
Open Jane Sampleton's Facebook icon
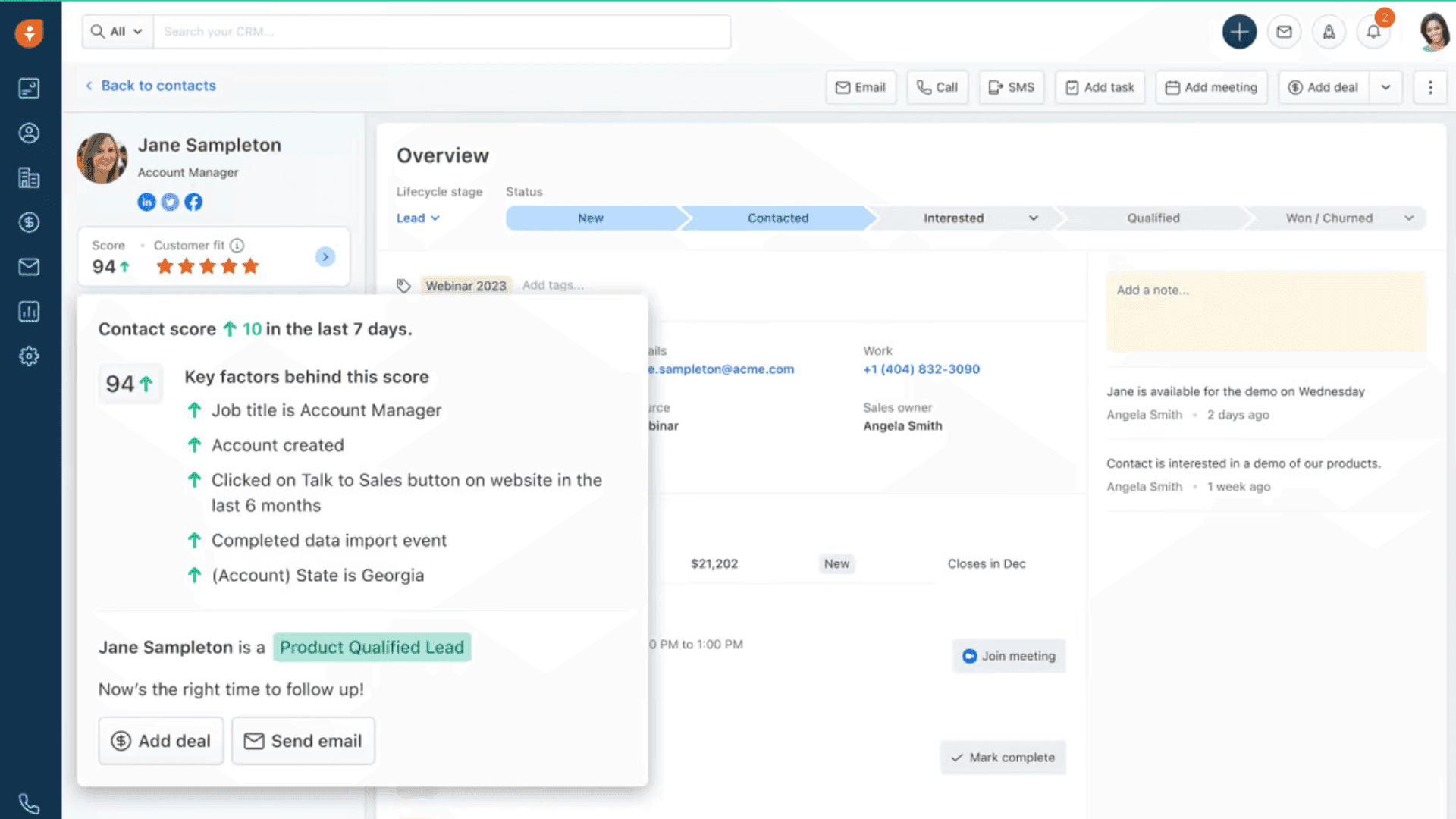click(193, 202)
